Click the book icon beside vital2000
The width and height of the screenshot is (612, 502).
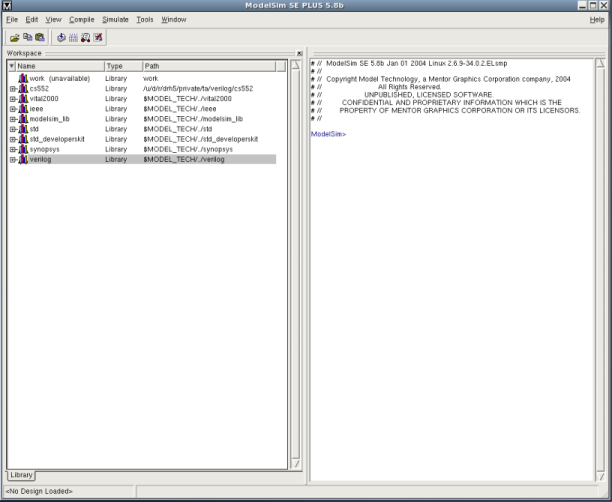click(x=23, y=99)
